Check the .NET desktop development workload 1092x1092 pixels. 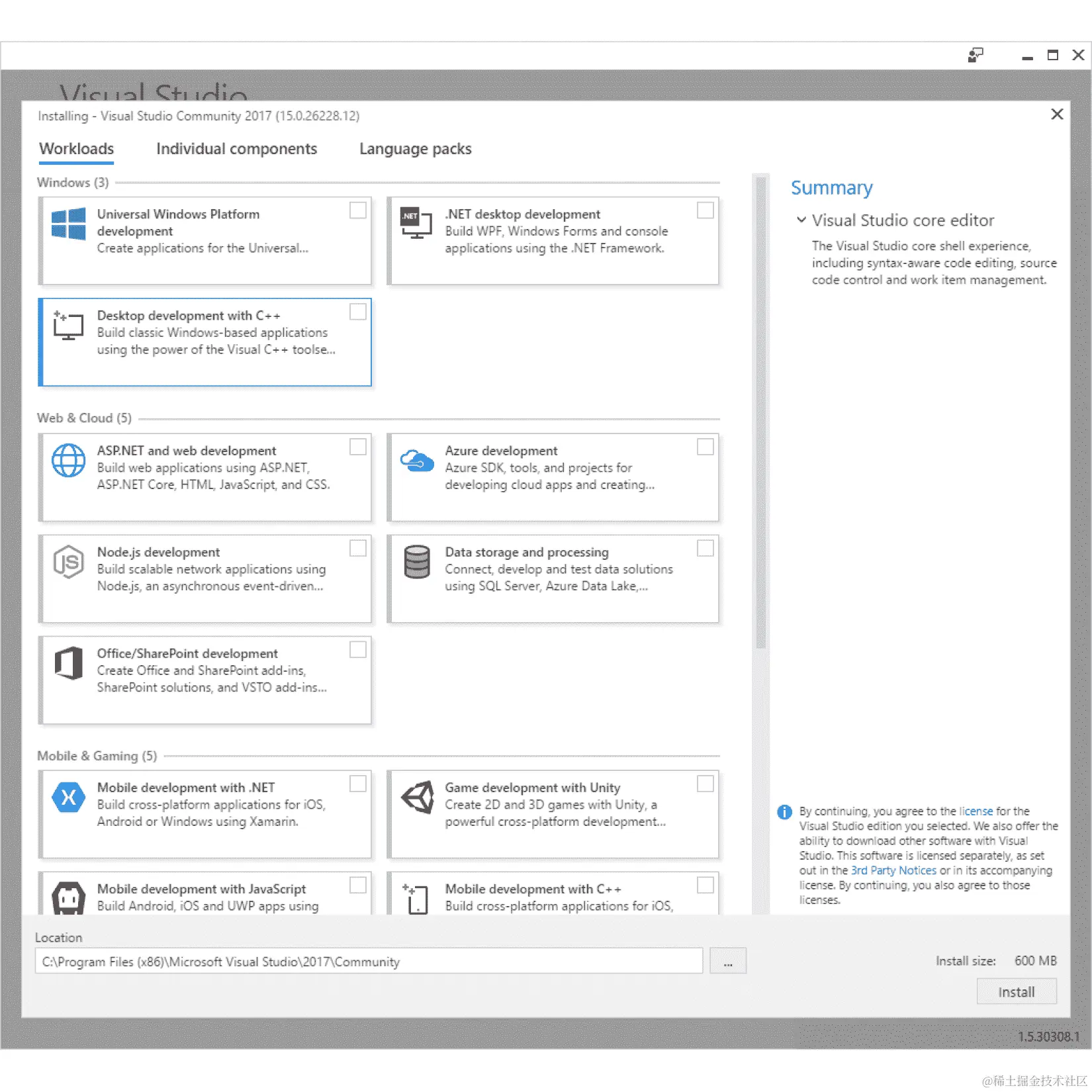click(x=705, y=210)
